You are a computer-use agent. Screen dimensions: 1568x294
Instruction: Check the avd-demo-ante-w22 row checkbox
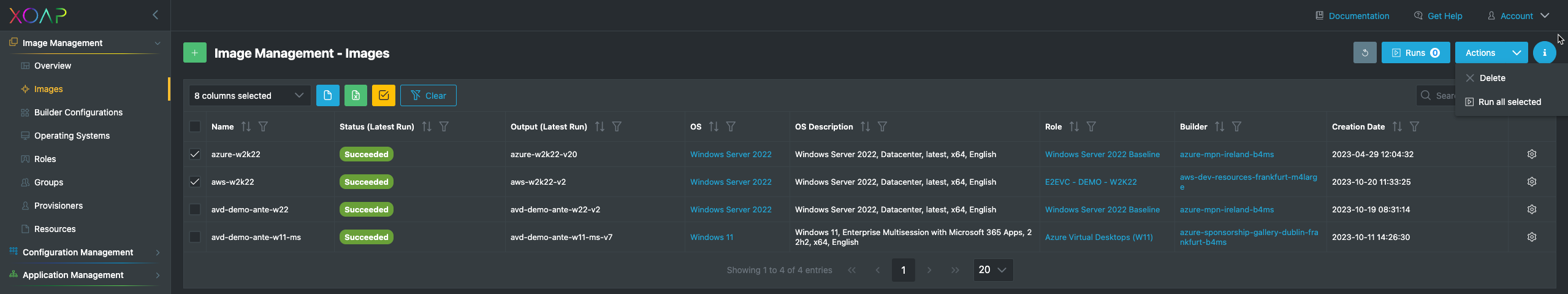pyautogui.click(x=195, y=209)
